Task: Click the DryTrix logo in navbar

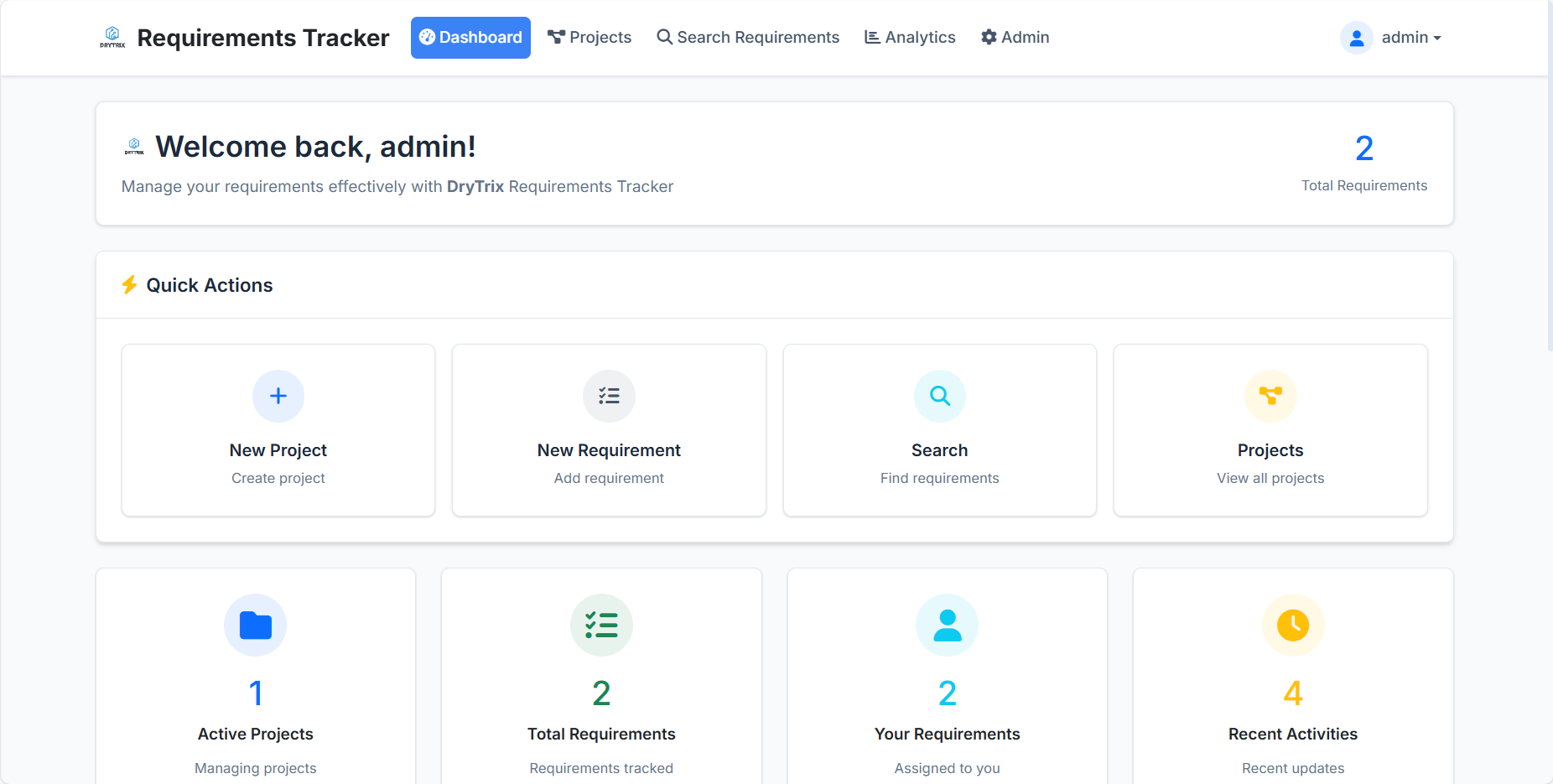Action: click(x=112, y=37)
